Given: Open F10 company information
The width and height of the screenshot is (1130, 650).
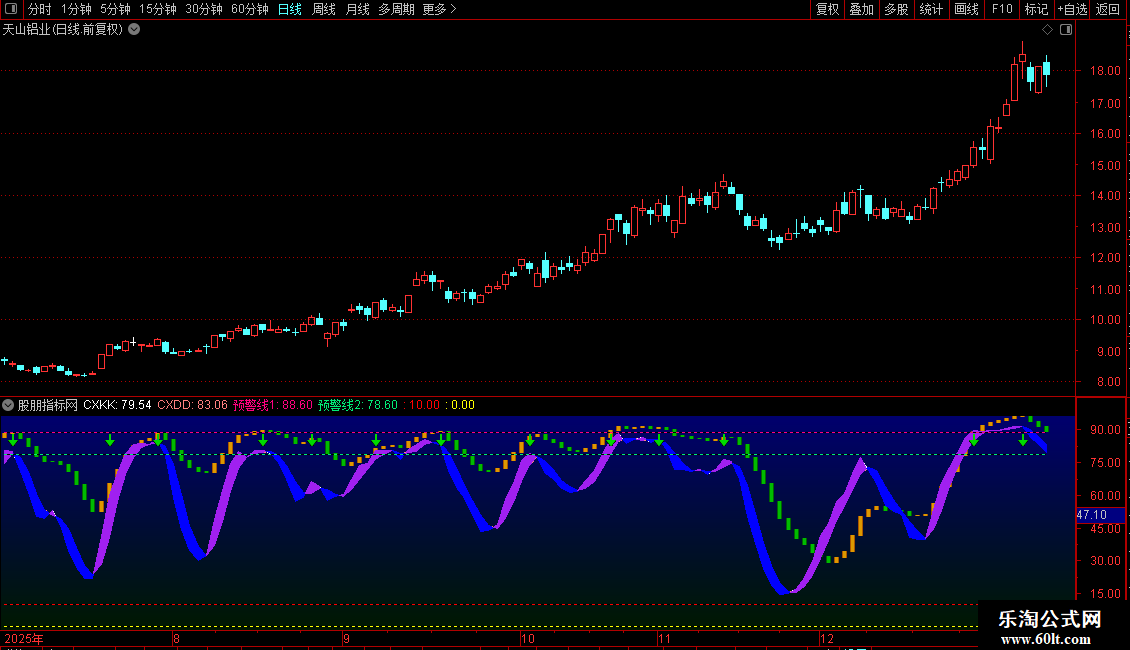Looking at the screenshot, I should pos(1001,9).
